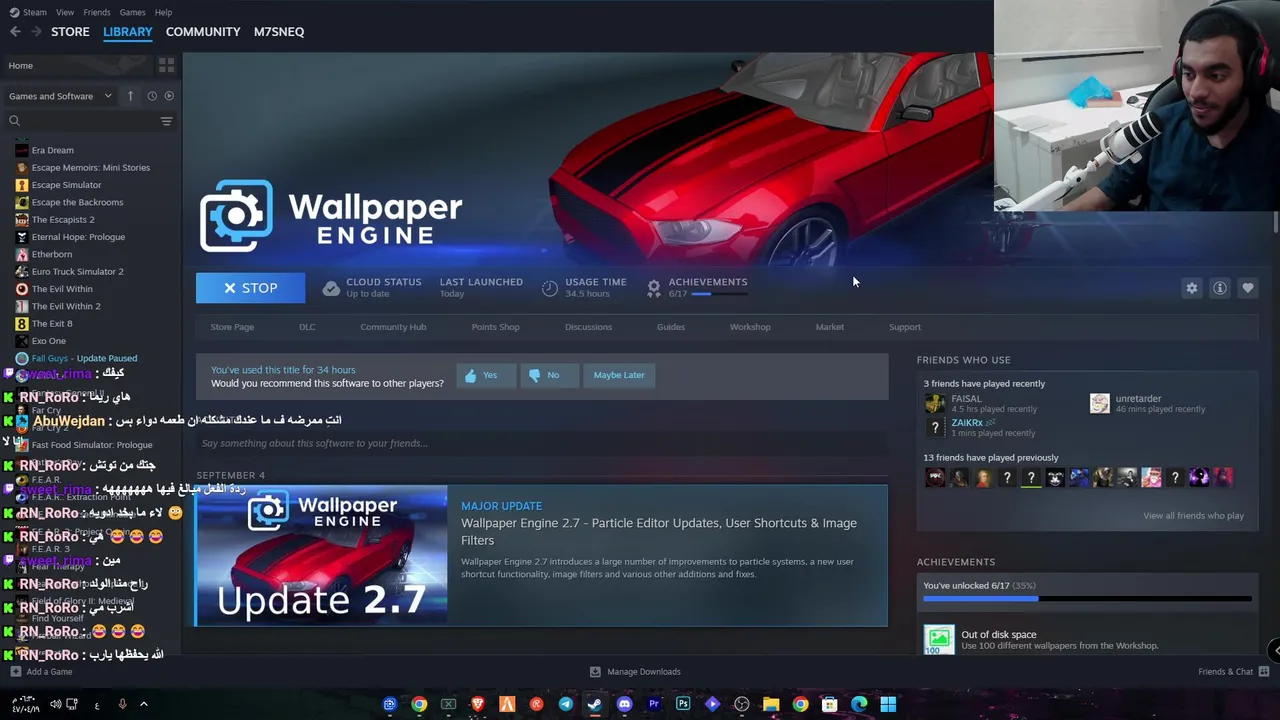Open the Store Page link

(x=232, y=327)
